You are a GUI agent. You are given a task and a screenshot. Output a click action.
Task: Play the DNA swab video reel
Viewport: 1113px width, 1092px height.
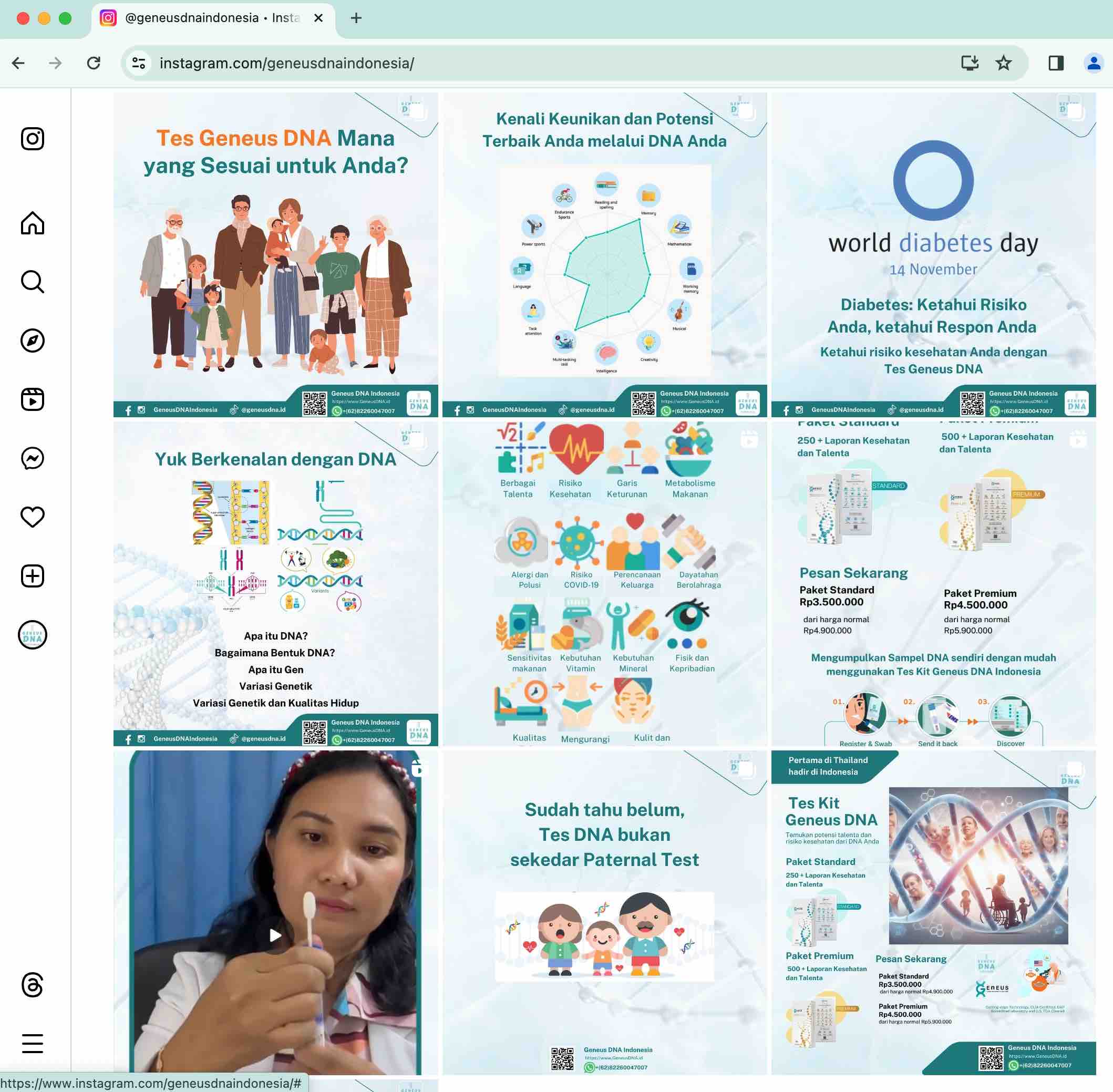[276, 912]
